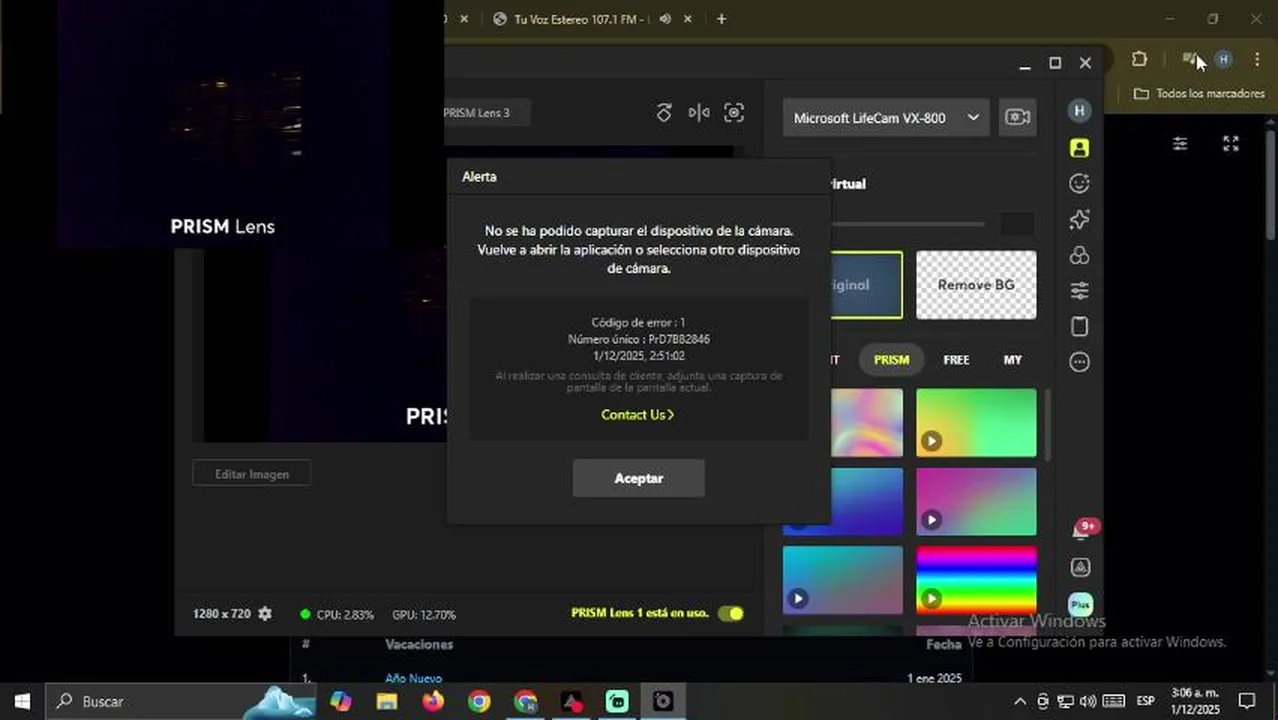Select the pastel holographic background thumbnail
Image resolution: width=1278 pixels, height=720 pixels.
866,422
